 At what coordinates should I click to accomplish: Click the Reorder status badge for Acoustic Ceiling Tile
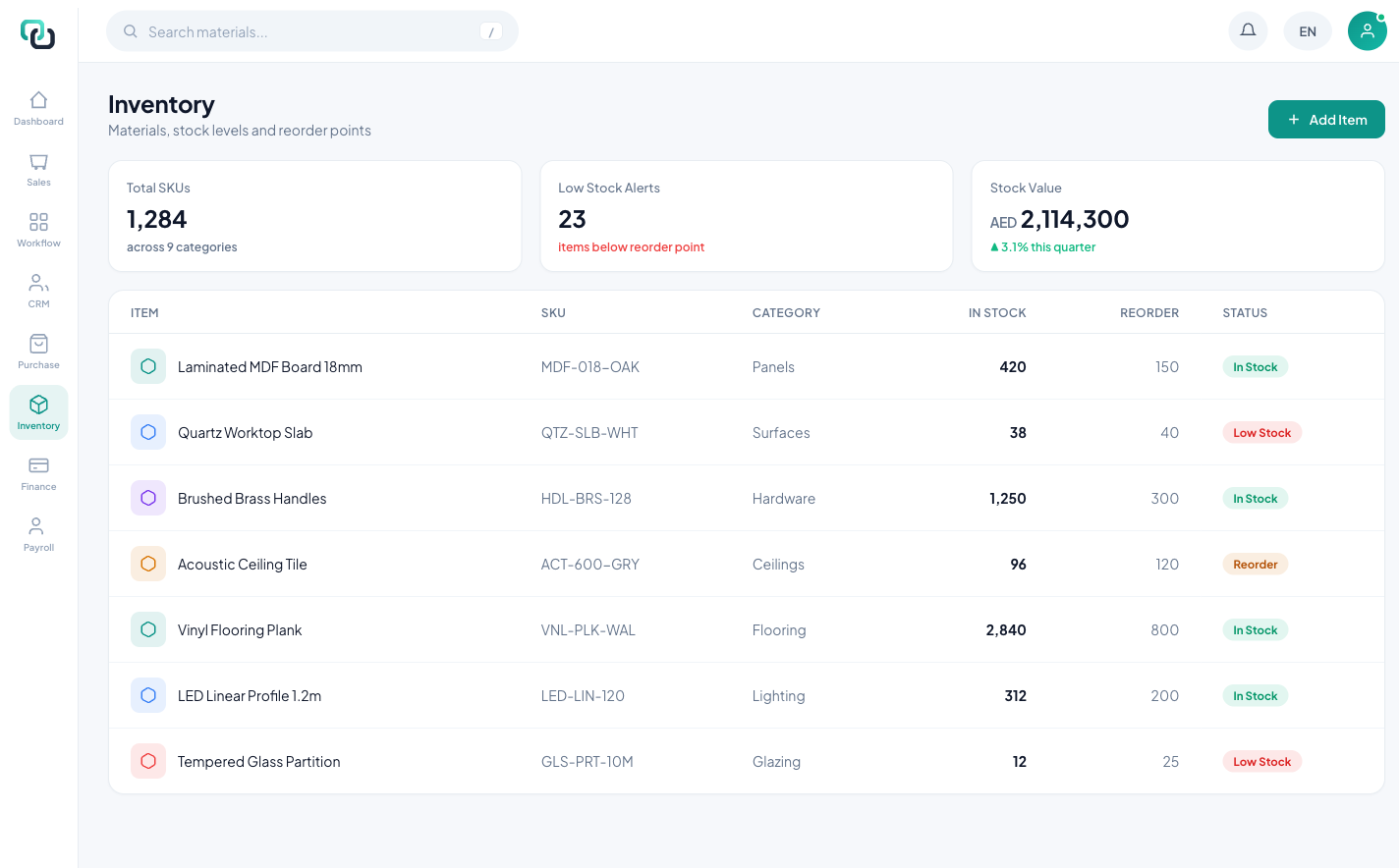(1256, 565)
